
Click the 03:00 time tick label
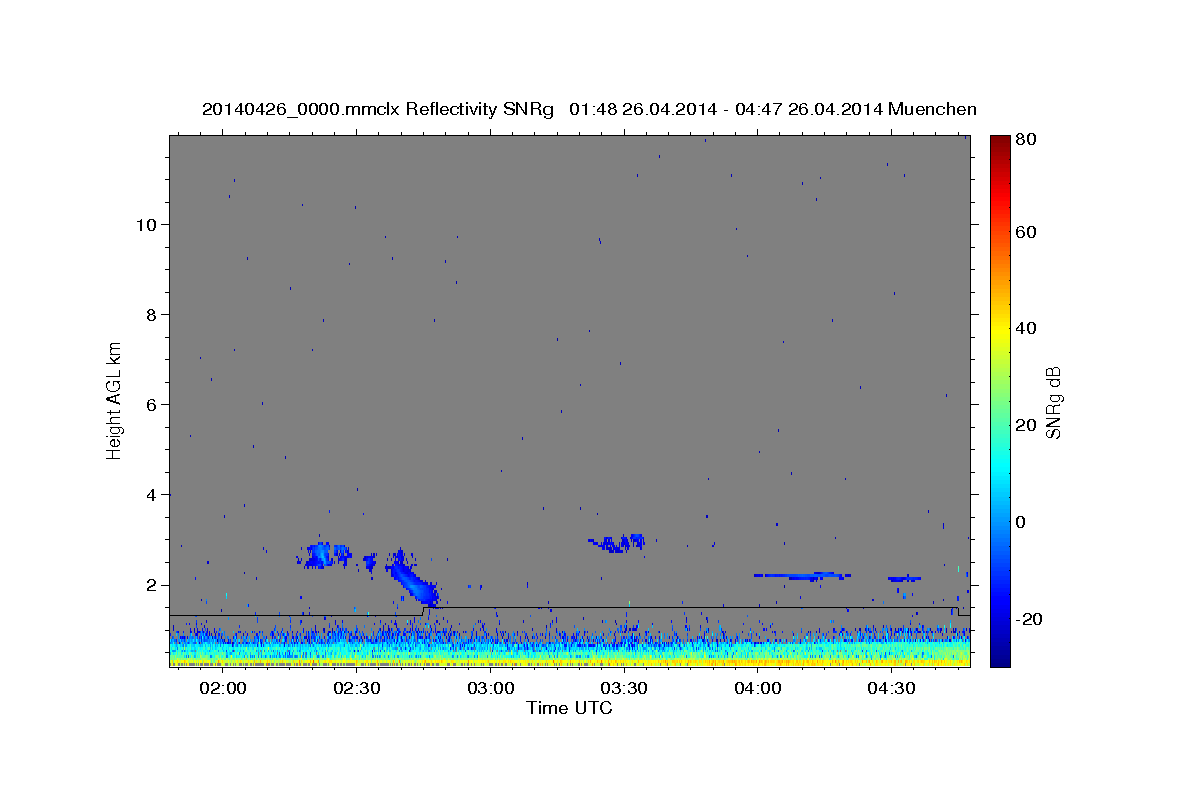491,688
